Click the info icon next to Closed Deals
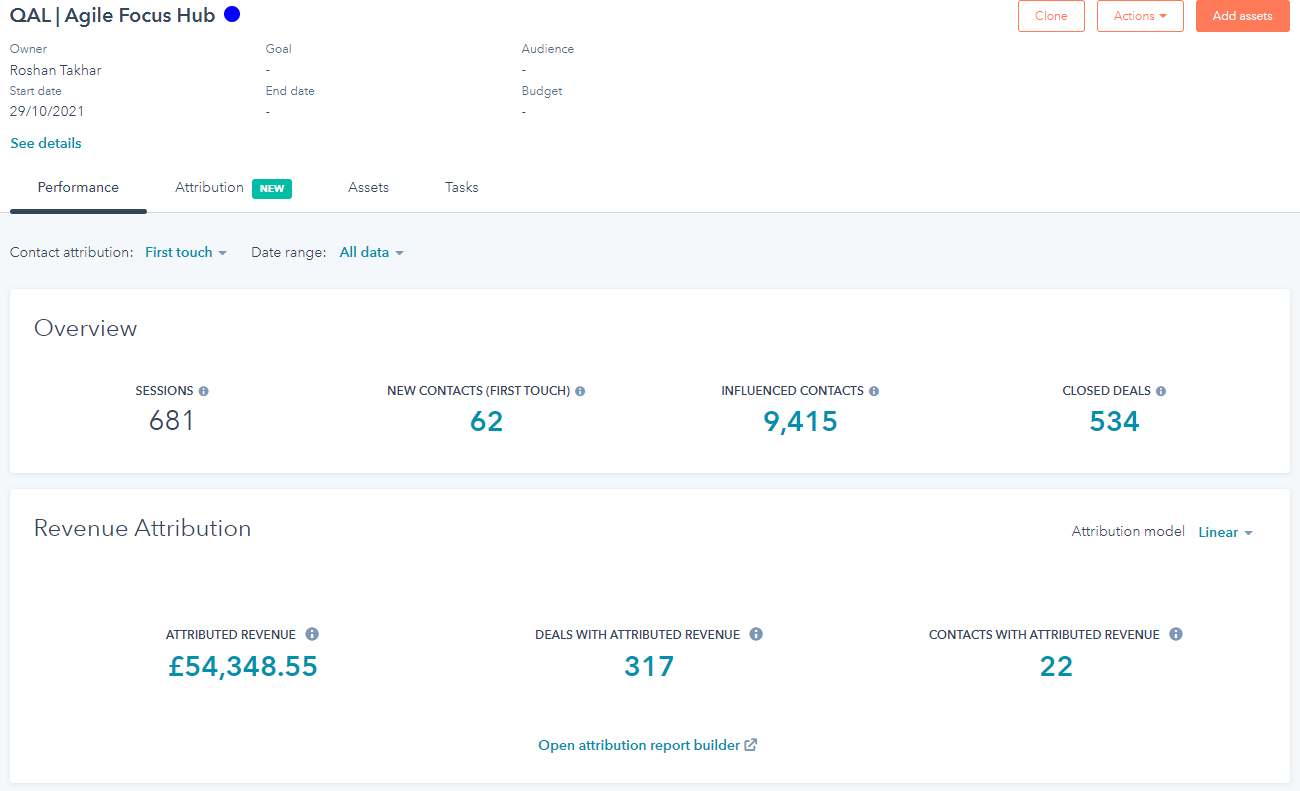Image resolution: width=1300 pixels, height=791 pixels. 1161,391
